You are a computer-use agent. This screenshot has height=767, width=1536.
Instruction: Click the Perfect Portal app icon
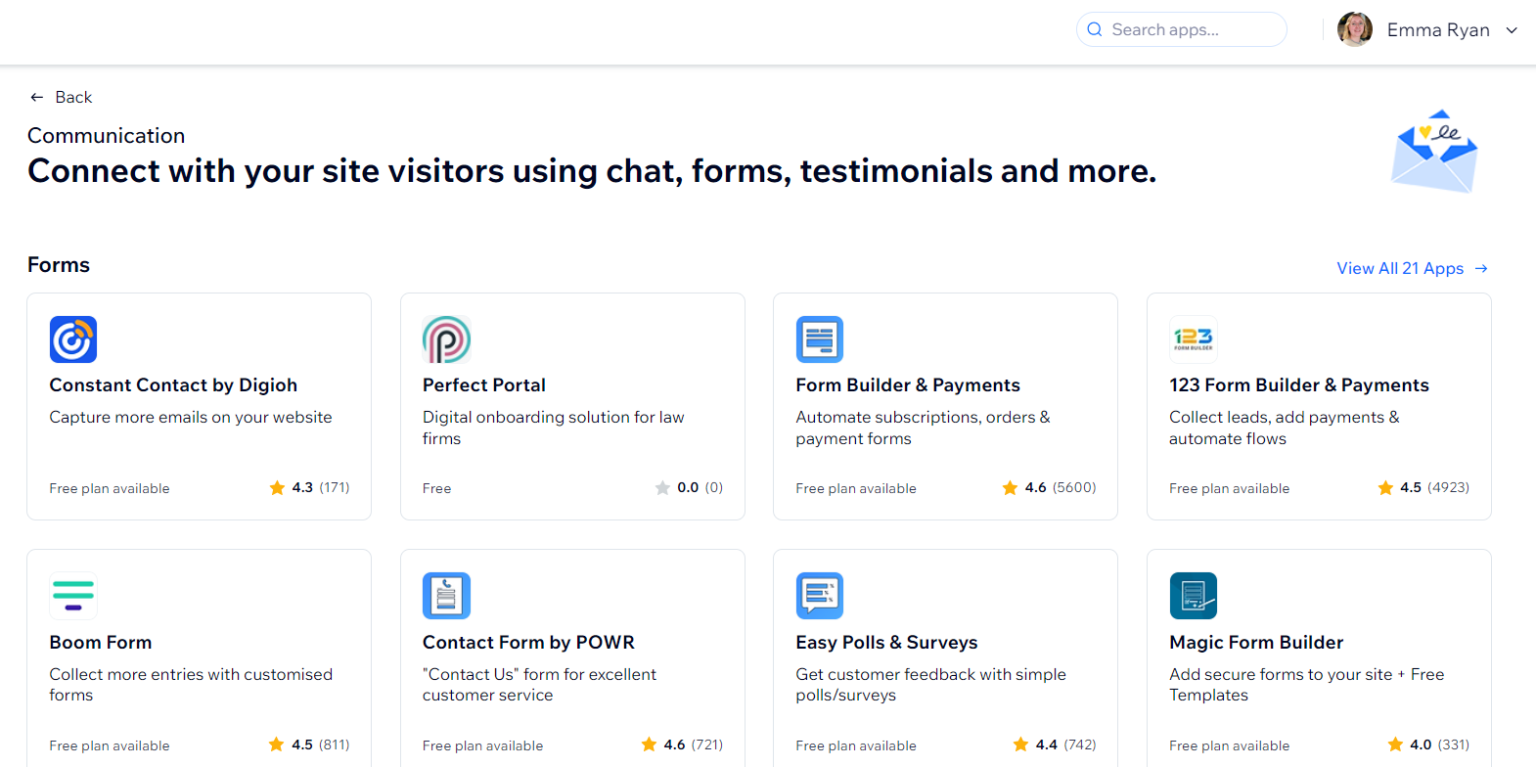click(x=447, y=339)
